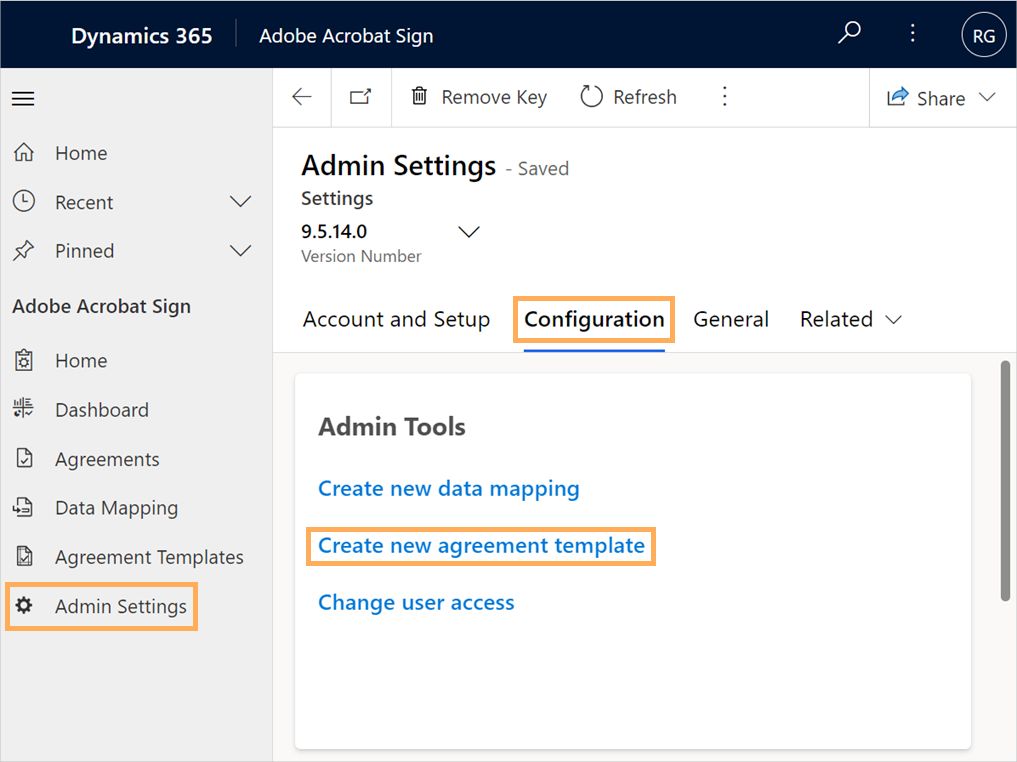
Task: Open record in new window icon
Action: tap(361, 97)
